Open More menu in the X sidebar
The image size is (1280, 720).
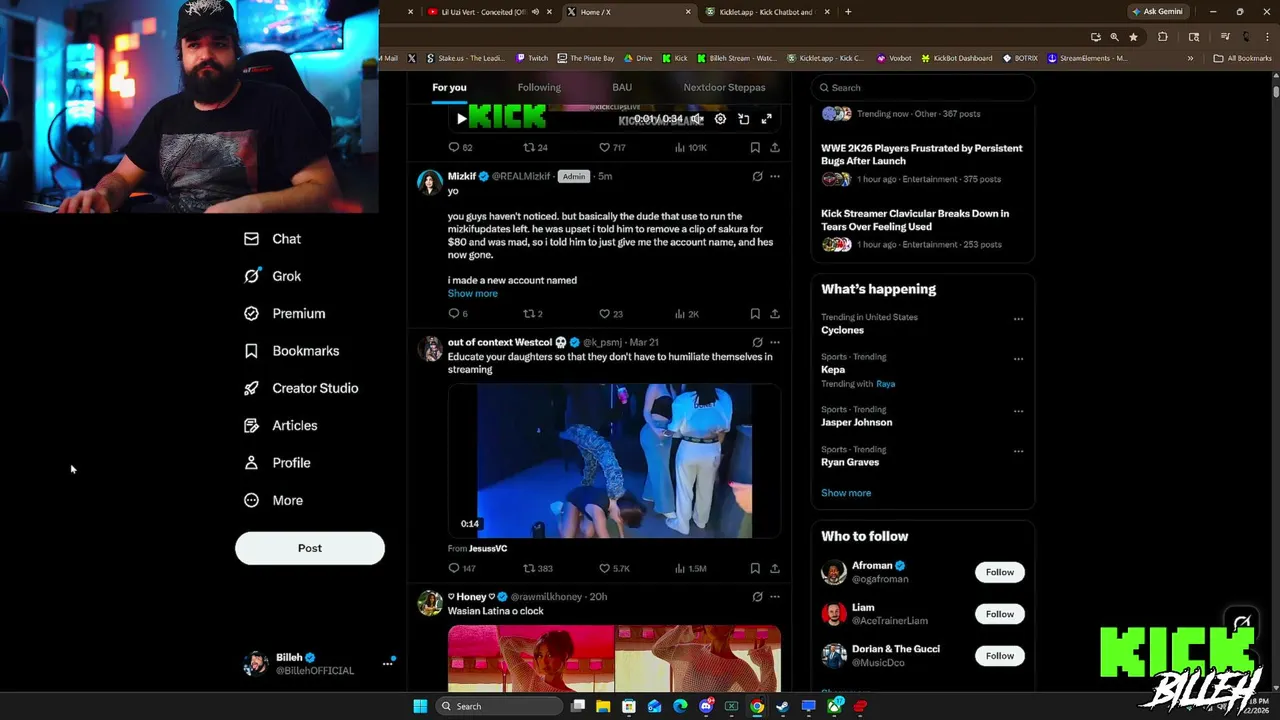[273, 500]
